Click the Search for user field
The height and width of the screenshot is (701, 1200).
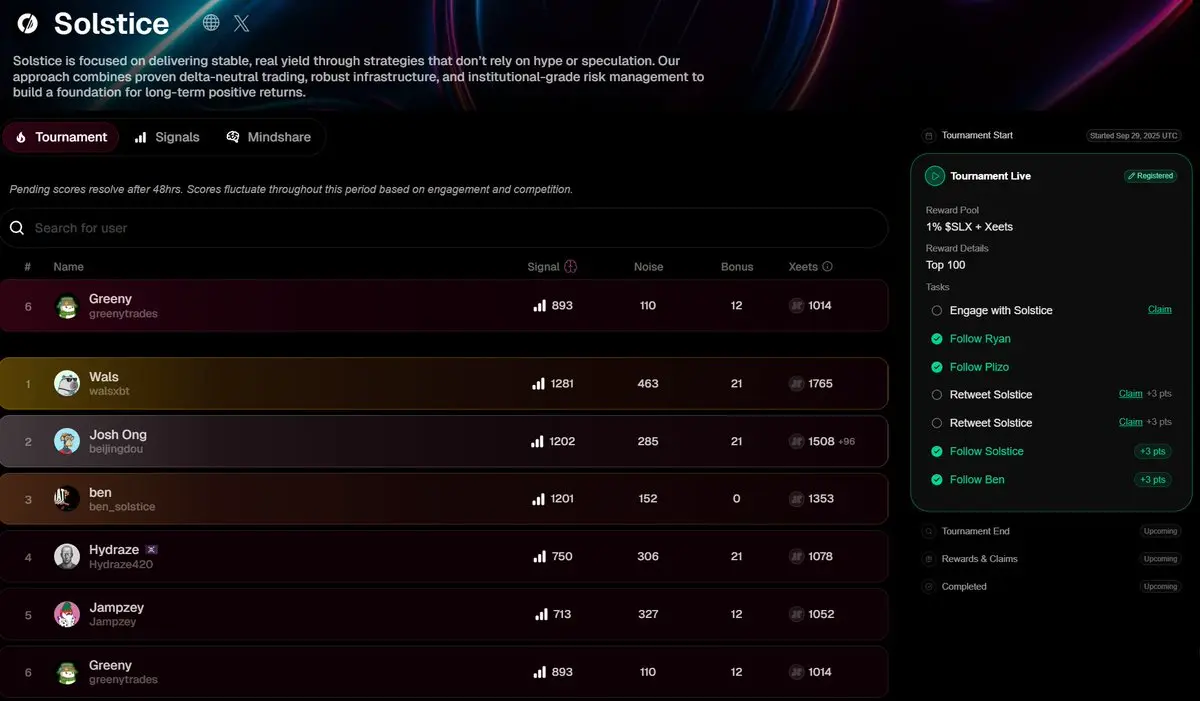tap(444, 228)
